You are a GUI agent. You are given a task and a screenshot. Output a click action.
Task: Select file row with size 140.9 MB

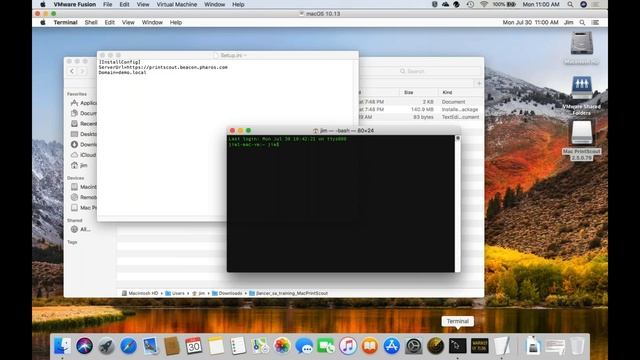click(421, 109)
